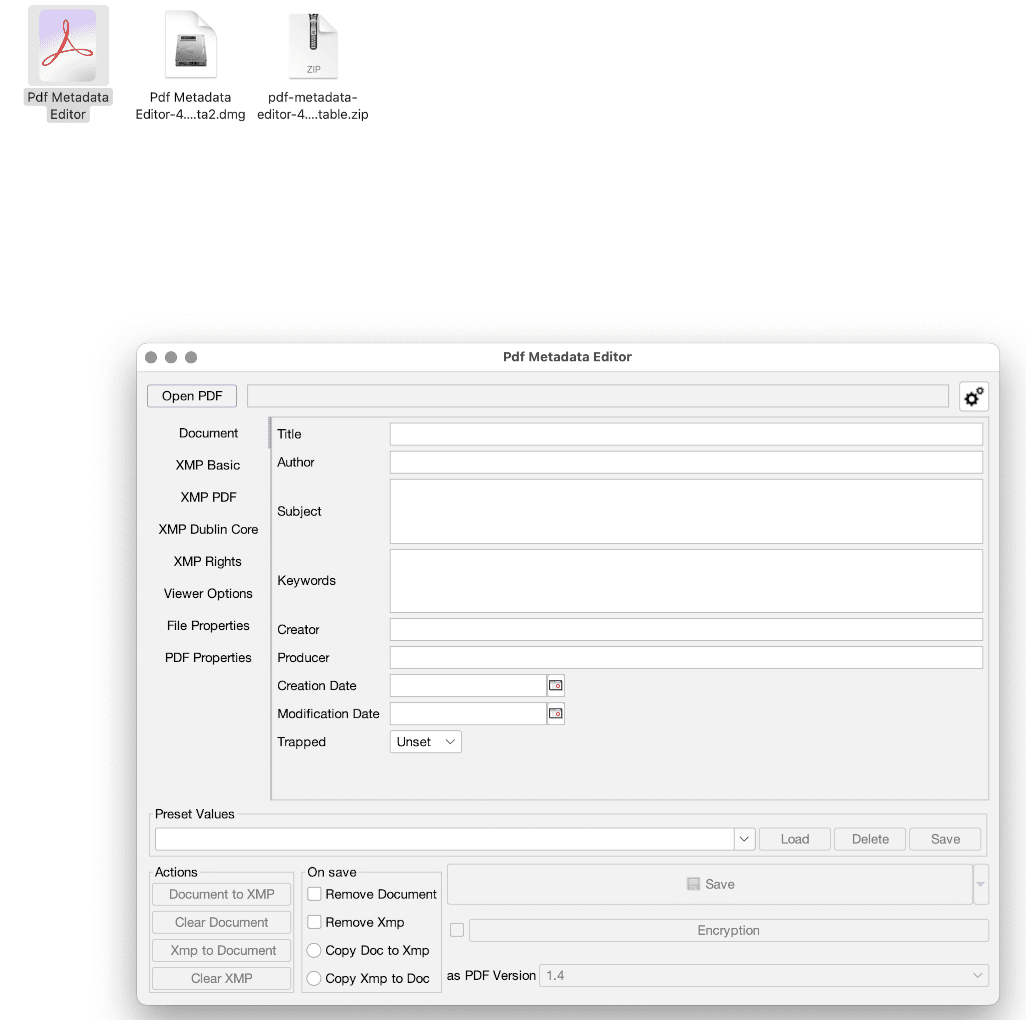Open the settings gear icon
1026x1020 pixels.
coord(973,396)
